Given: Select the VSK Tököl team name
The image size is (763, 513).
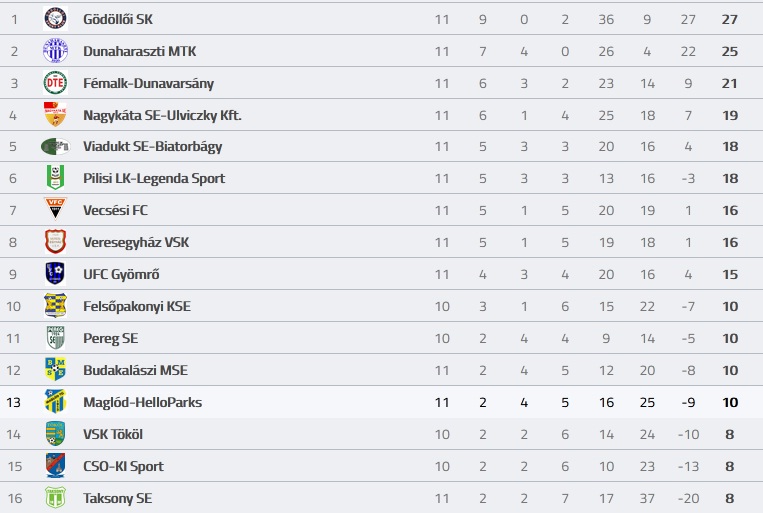Looking at the screenshot, I should coord(113,434).
